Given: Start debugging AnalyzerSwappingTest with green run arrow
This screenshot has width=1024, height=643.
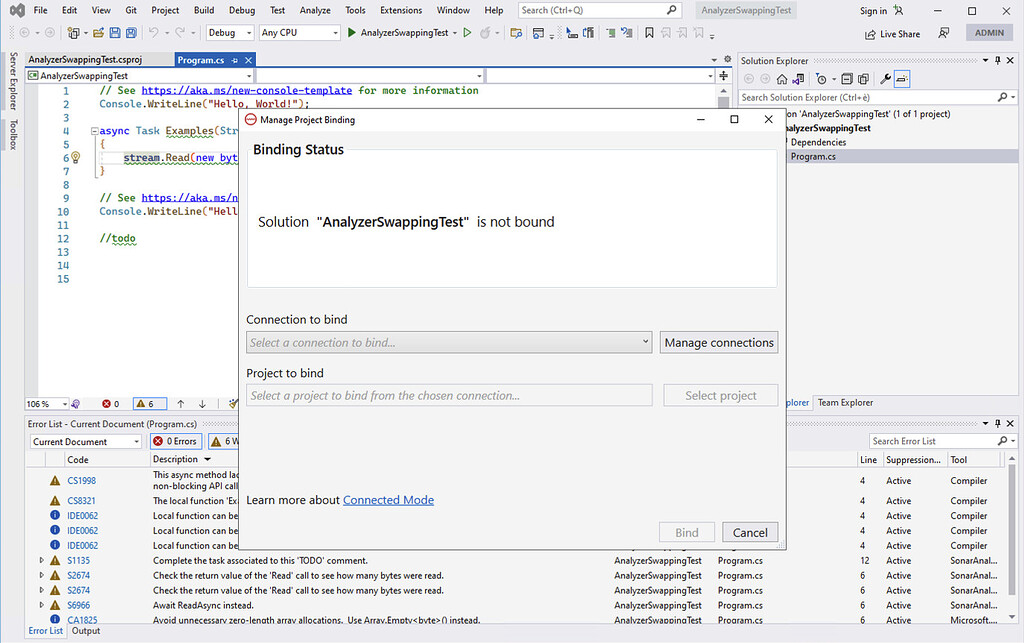Looking at the screenshot, I should click(x=352, y=32).
